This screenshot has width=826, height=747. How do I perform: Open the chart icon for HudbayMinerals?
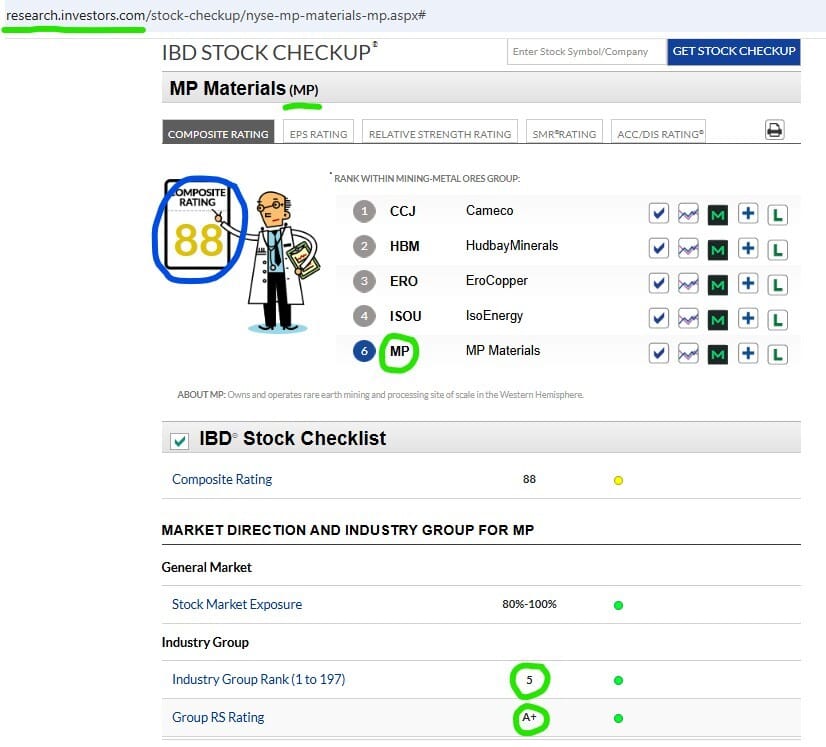(688, 248)
